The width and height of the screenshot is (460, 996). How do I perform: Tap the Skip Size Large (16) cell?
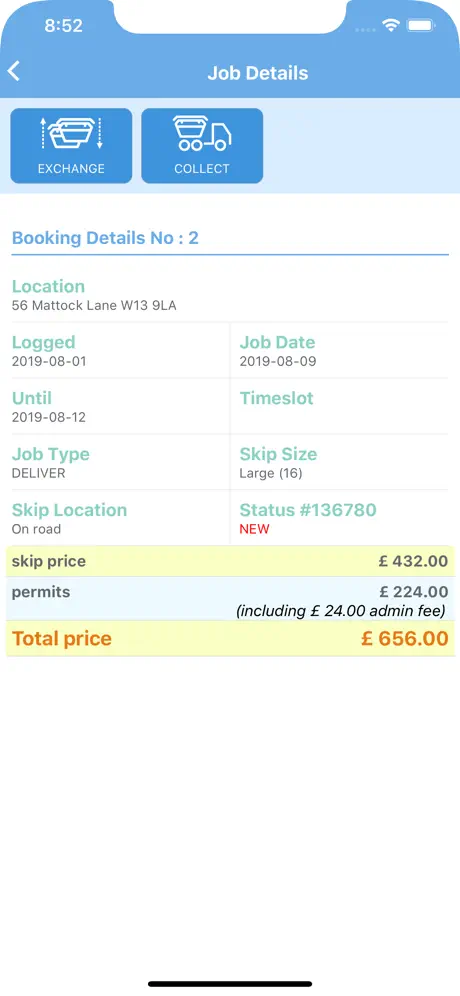tap(339, 462)
